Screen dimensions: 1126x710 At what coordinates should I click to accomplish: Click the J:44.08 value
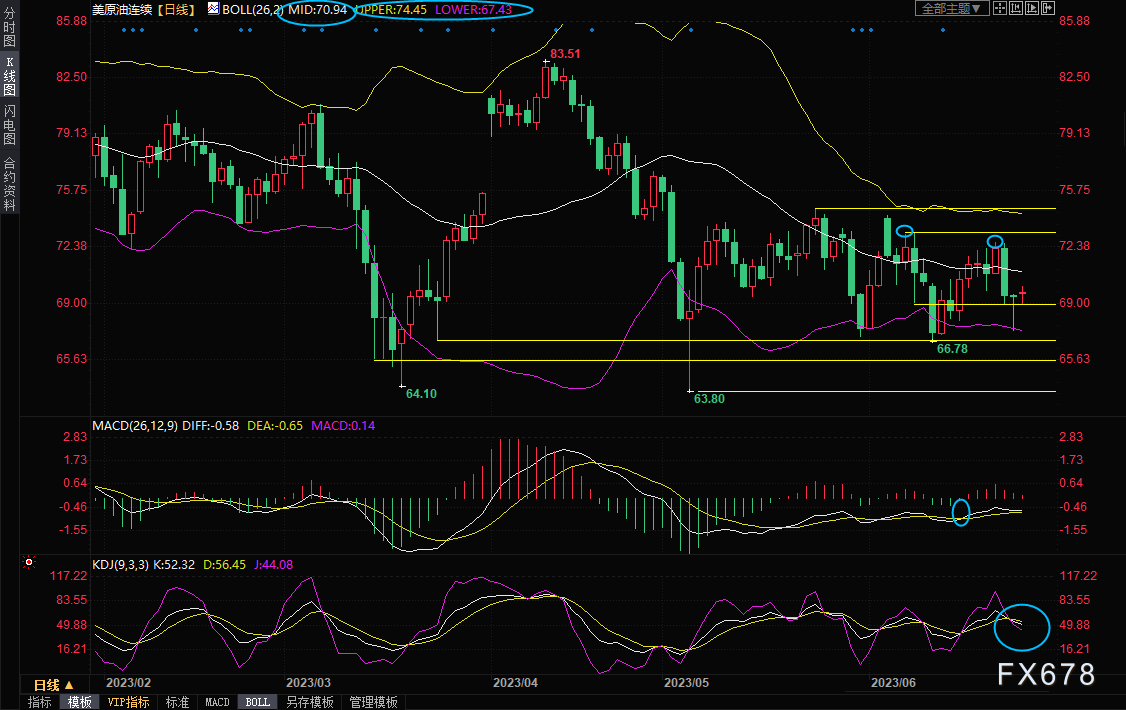click(x=274, y=565)
